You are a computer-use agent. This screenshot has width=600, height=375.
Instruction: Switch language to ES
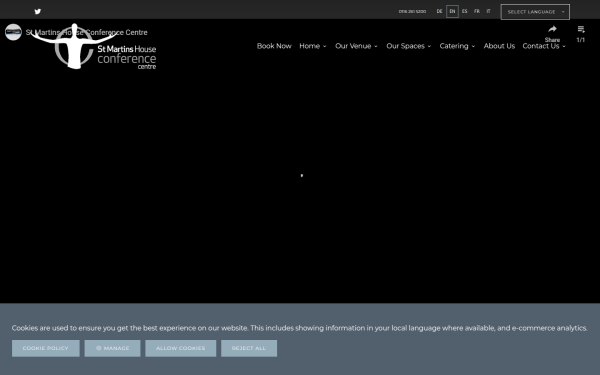(465, 11)
